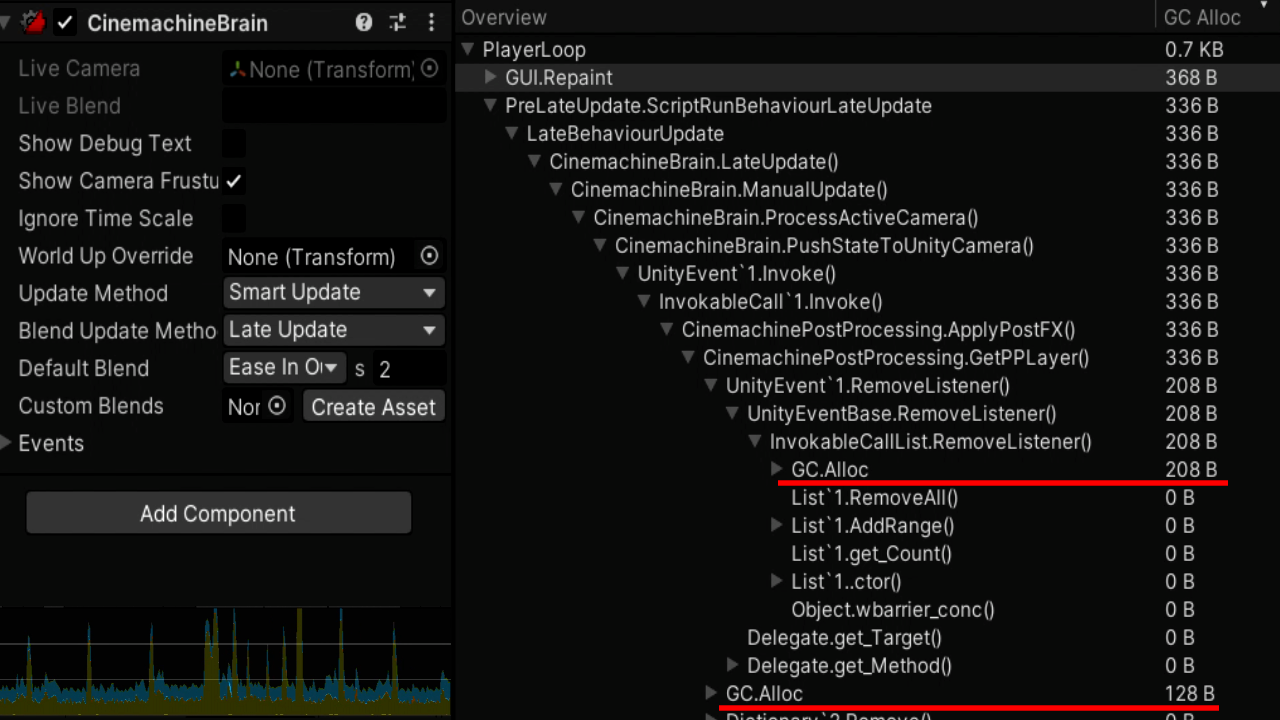Expand the Delegate.get_Method() row arrow
Image resolution: width=1280 pixels, height=720 pixels.
pyautogui.click(x=733, y=665)
